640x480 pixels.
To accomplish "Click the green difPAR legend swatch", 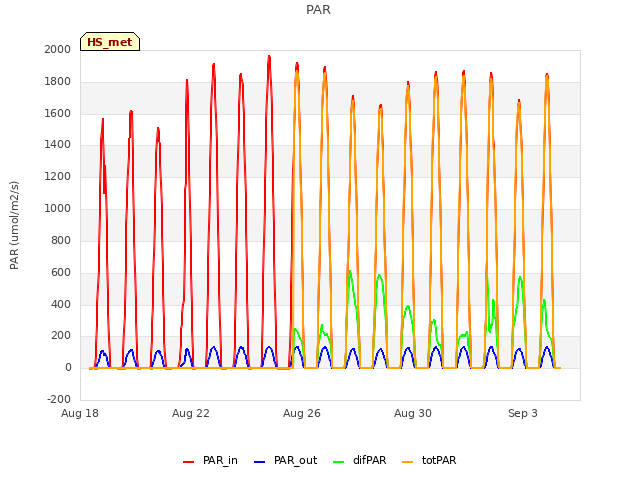I will [339, 462].
